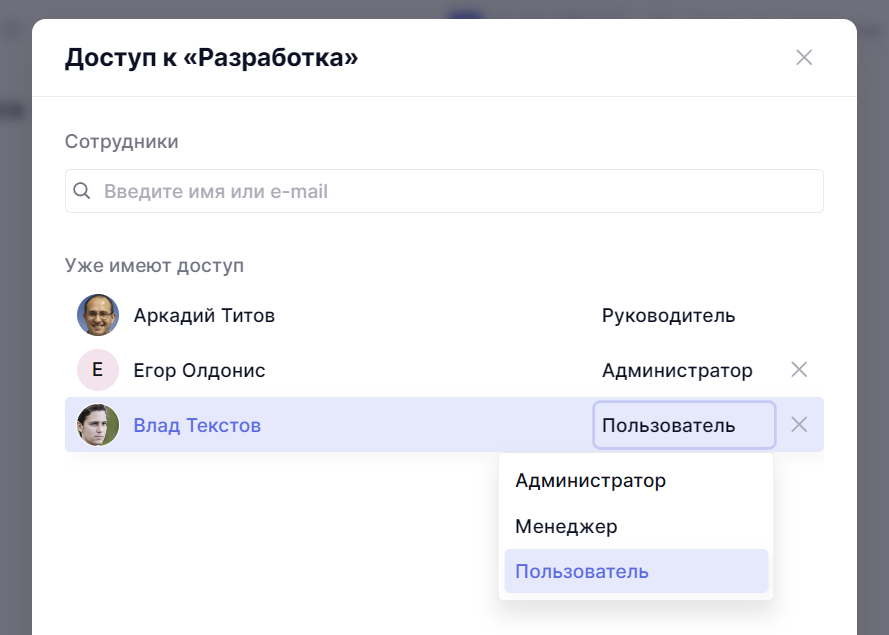Click the name Аркадий Титов
This screenshot has width=889, height=635.
[x=204, y=316]
